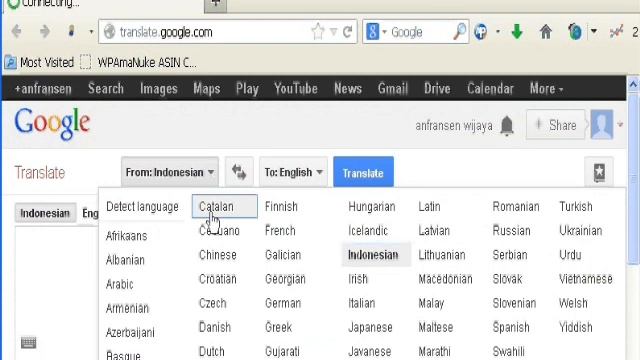Open YouTube in the Google bar

pos(296,89)
